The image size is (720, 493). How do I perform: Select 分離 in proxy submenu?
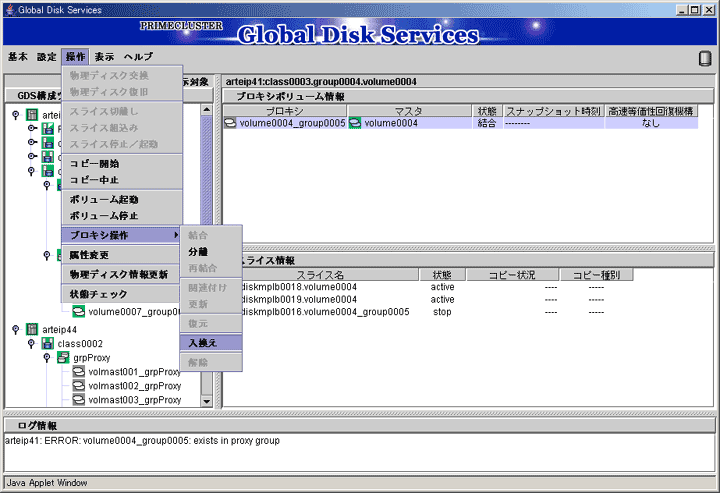211,252
